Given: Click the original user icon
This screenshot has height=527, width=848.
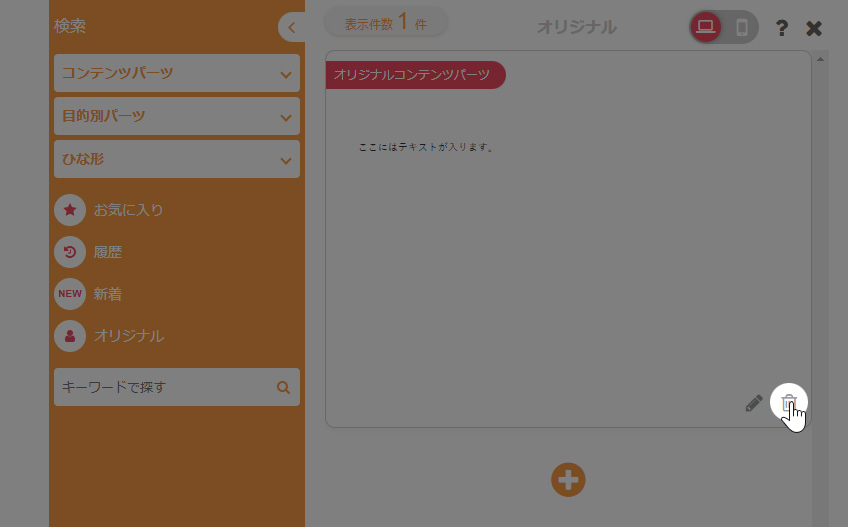Looking at the screenshot, I should (70, 336).
